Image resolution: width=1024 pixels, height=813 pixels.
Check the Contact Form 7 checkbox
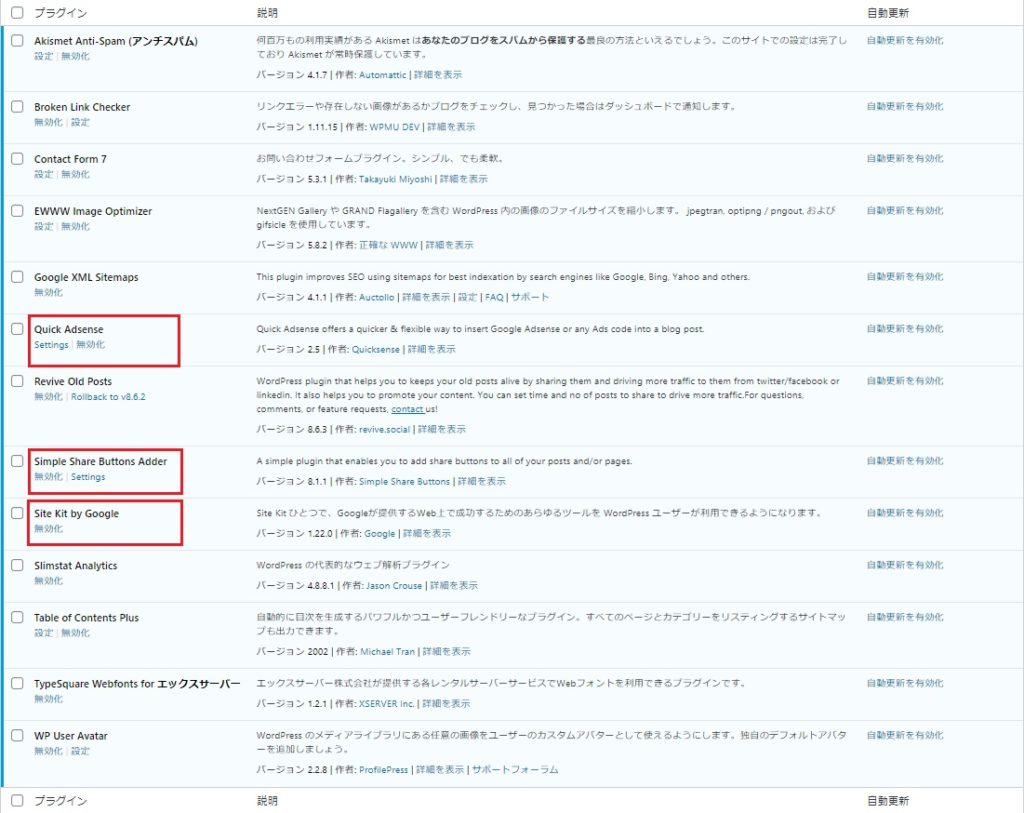pyautogui.click(x=17, y=159)
